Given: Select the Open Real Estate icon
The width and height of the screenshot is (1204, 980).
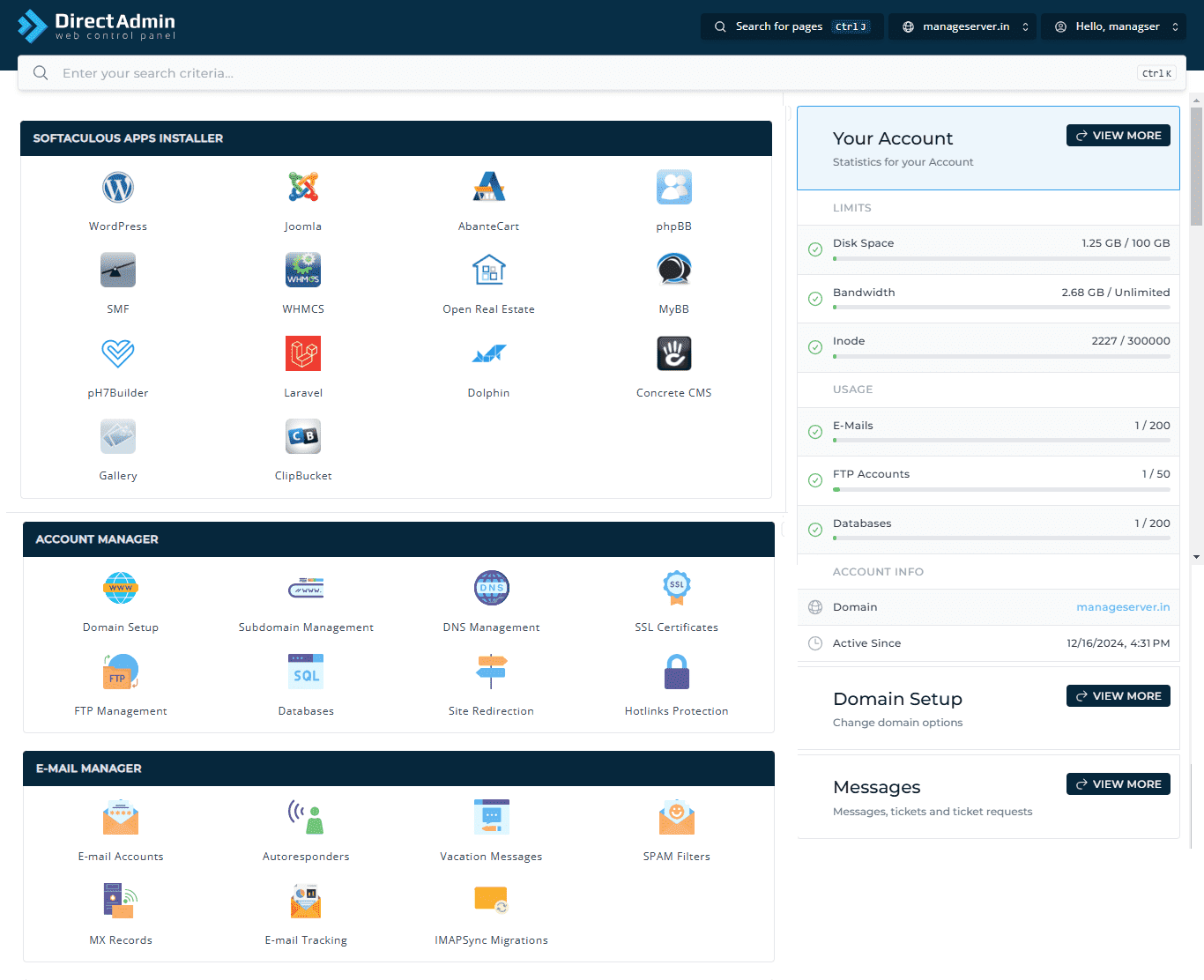Looking at the screenshot, I should tap(488, 270).
